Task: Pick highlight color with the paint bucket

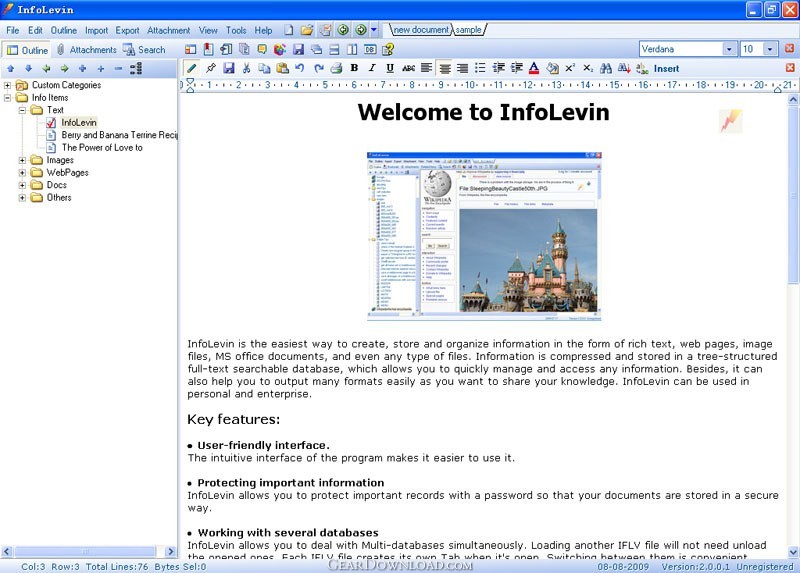Action: [552, 68]
